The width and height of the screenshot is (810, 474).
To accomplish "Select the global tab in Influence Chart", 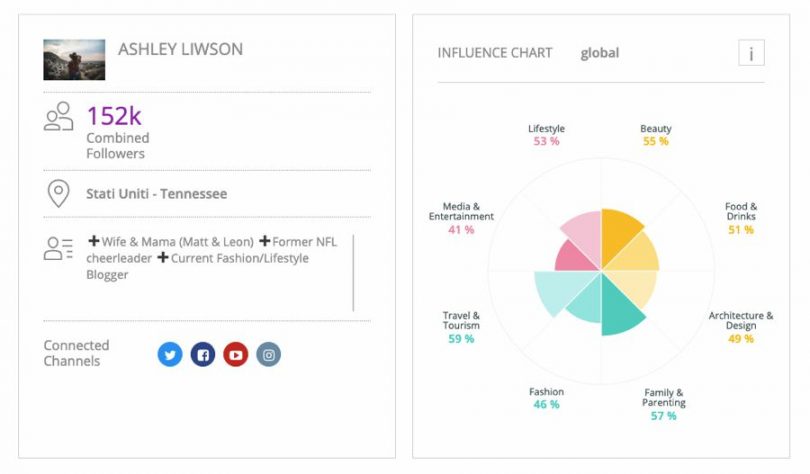I will click(x=599, y=53).
